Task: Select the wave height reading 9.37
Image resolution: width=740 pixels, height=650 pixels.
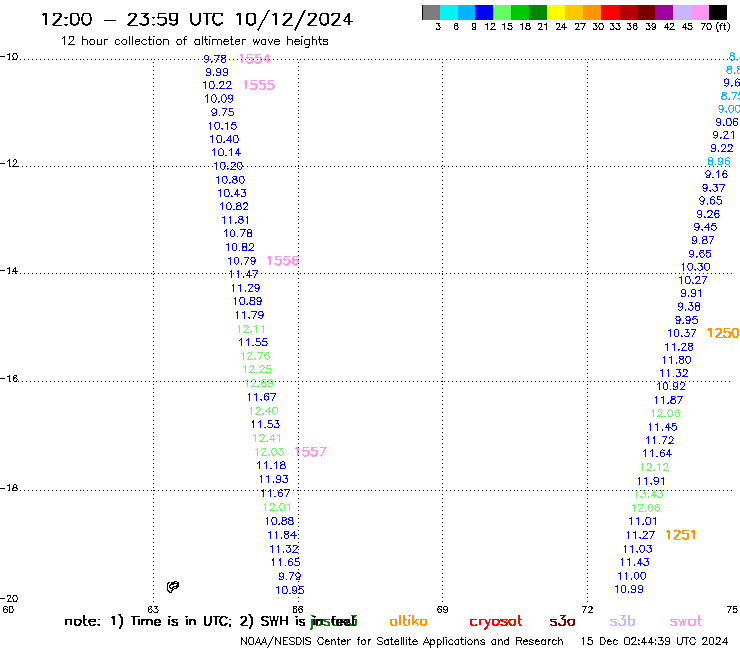Action: point(714,188)
